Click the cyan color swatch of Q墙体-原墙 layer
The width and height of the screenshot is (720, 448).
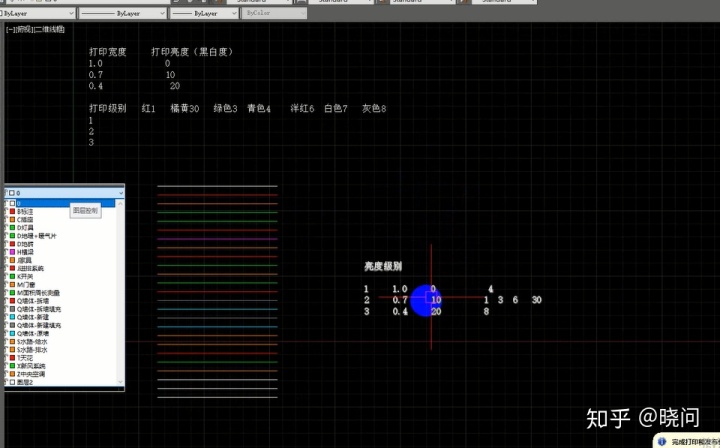[x=12, y=333]
